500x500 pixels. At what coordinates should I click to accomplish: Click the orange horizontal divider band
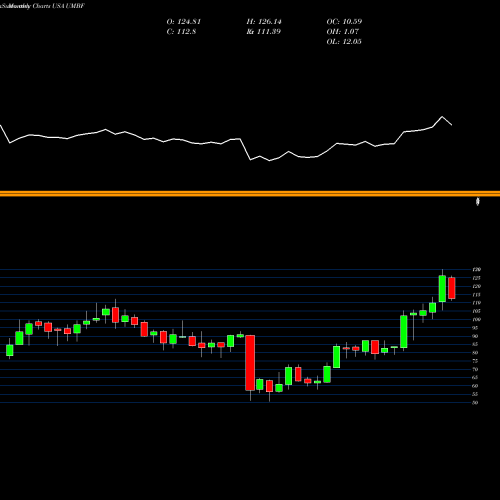250,194
